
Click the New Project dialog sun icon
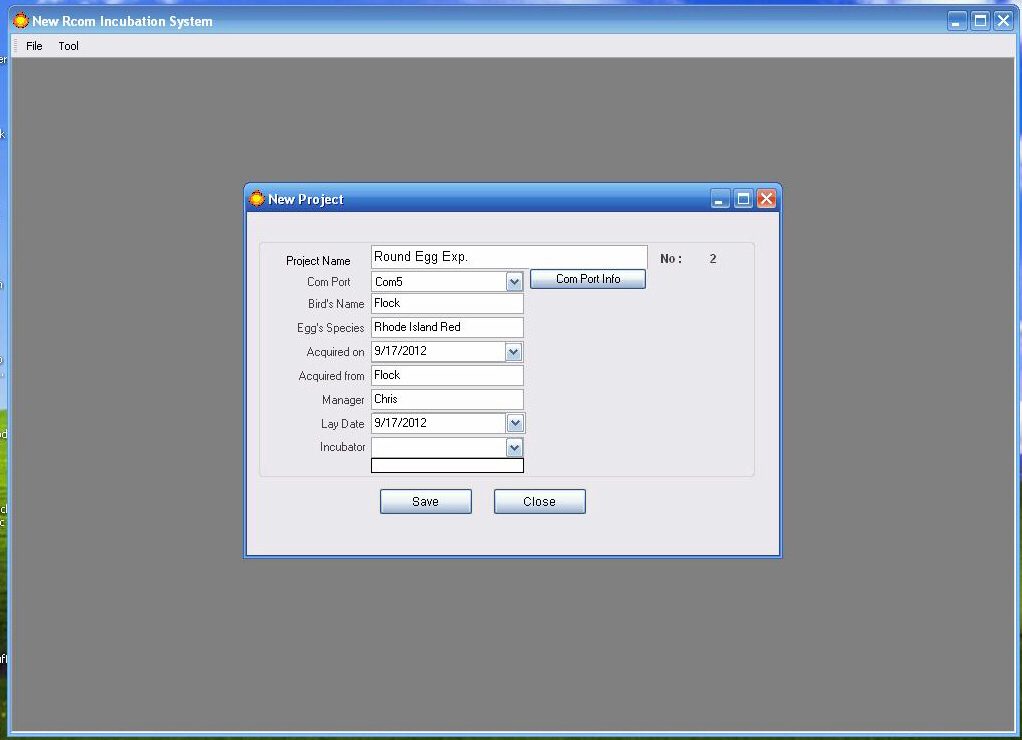click(257, 199)
